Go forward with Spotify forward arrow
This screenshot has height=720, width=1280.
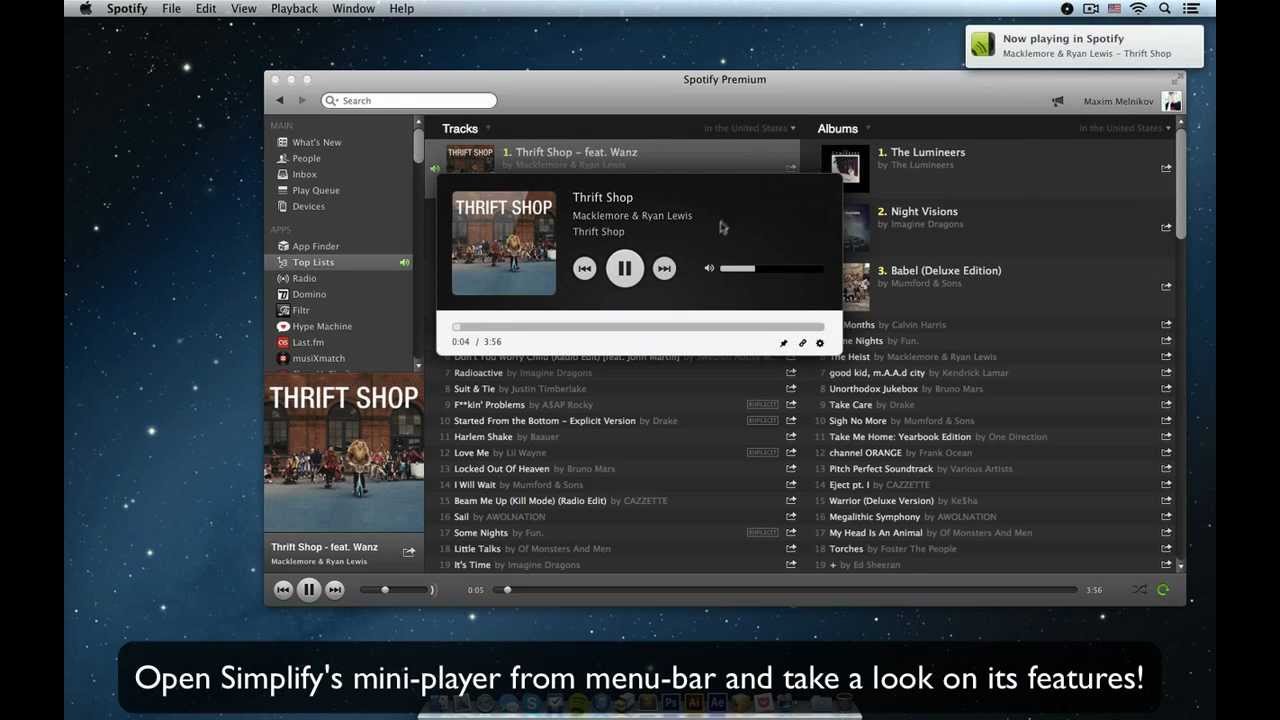(303, 100)
